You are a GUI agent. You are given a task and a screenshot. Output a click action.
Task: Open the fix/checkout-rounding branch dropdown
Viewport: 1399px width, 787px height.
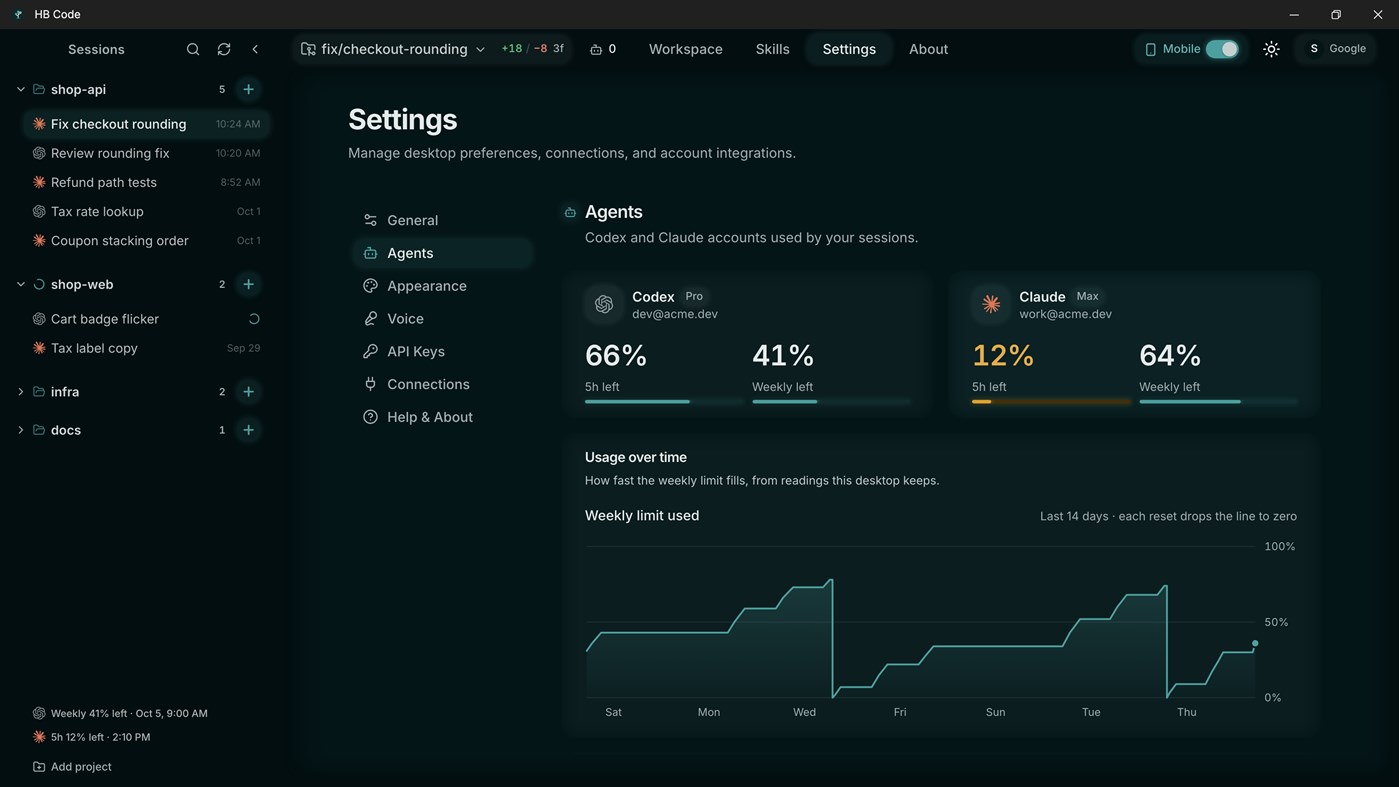(393, 49)
